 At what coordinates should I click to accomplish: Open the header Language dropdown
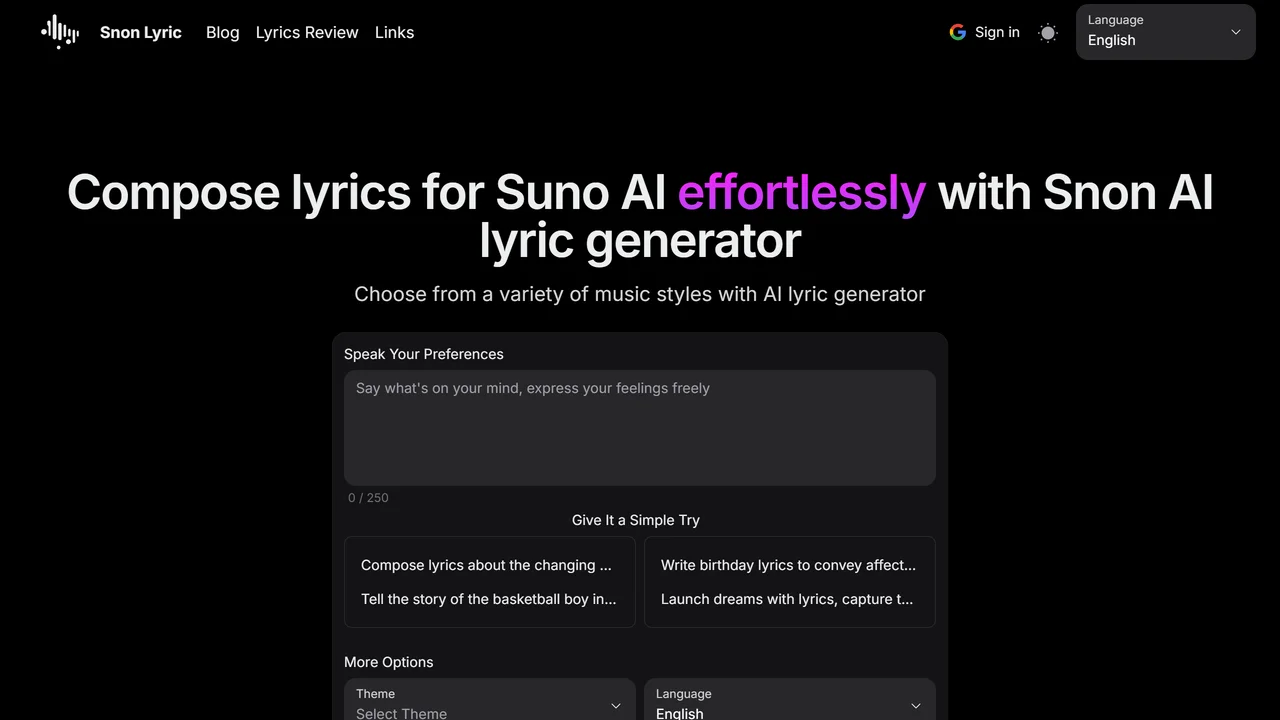(1166, 32)
